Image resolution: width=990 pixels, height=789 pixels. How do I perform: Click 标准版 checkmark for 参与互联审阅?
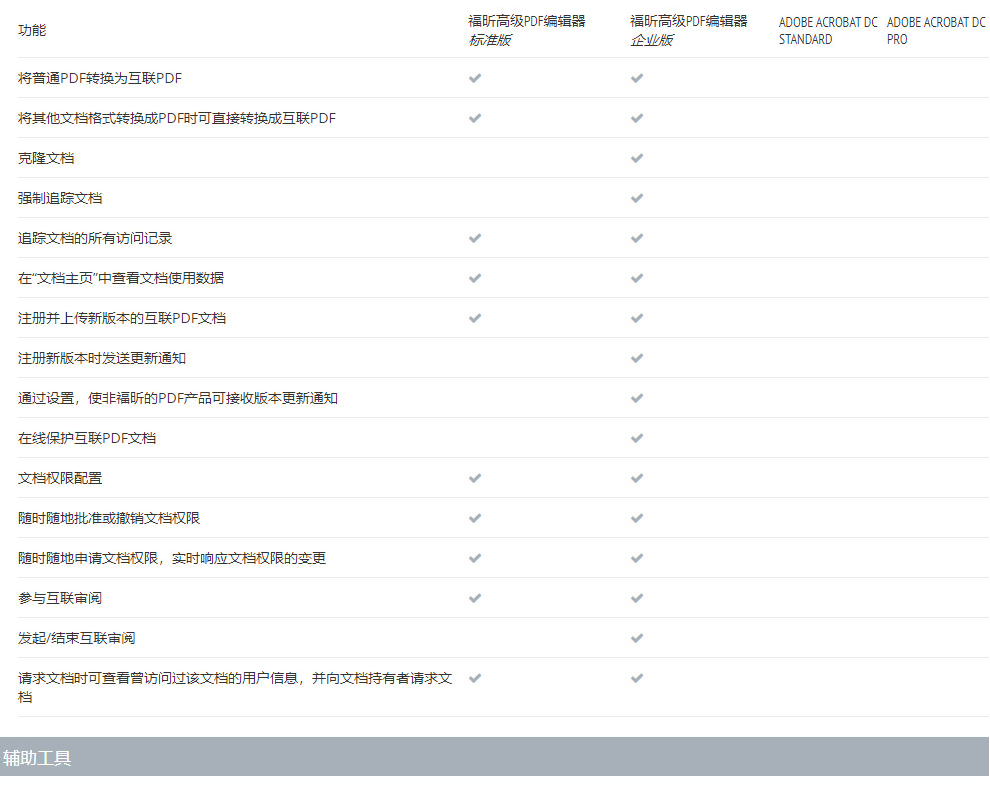(475, 598)
